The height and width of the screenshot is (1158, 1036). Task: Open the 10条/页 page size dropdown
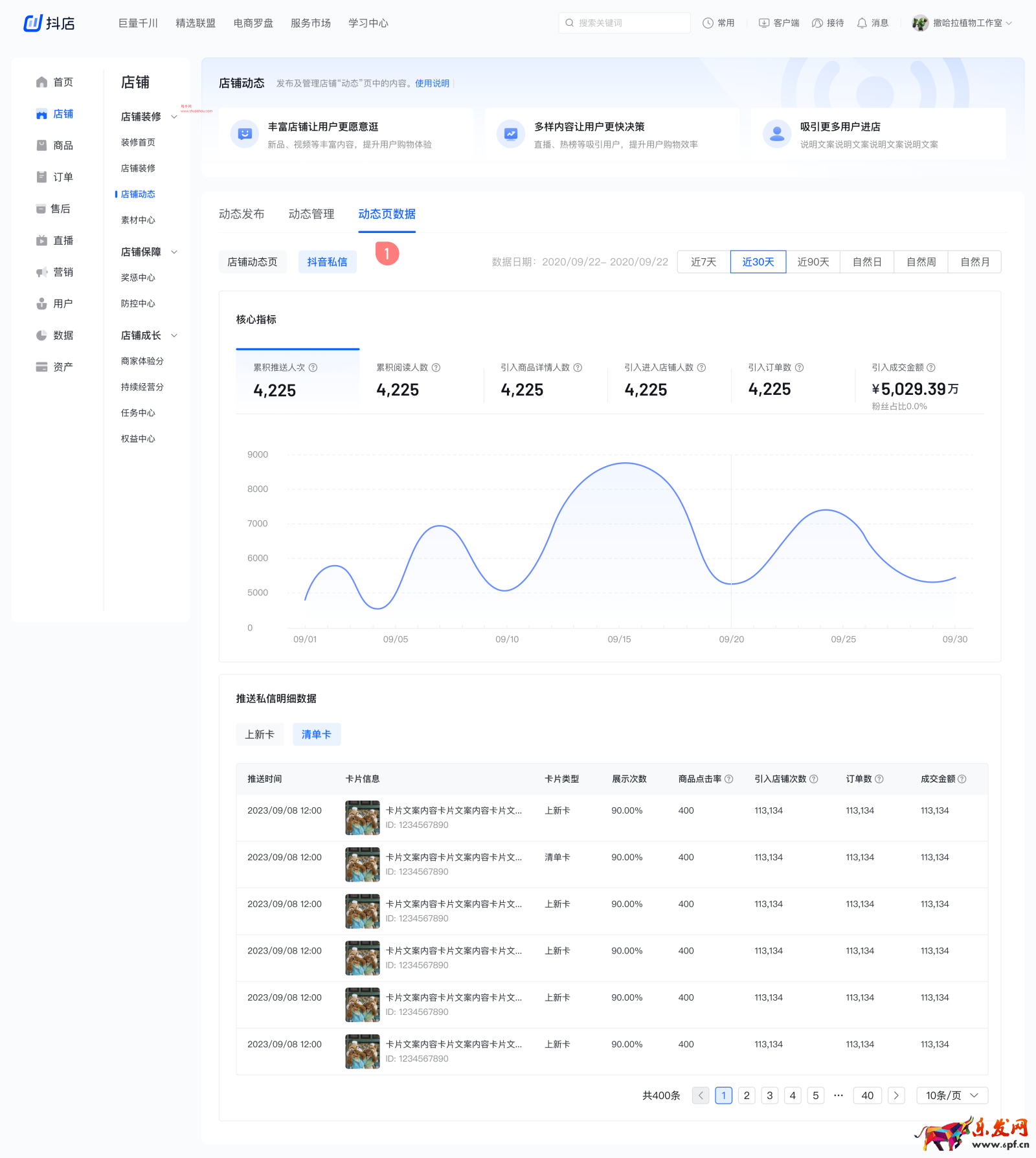coord(952,1095)
